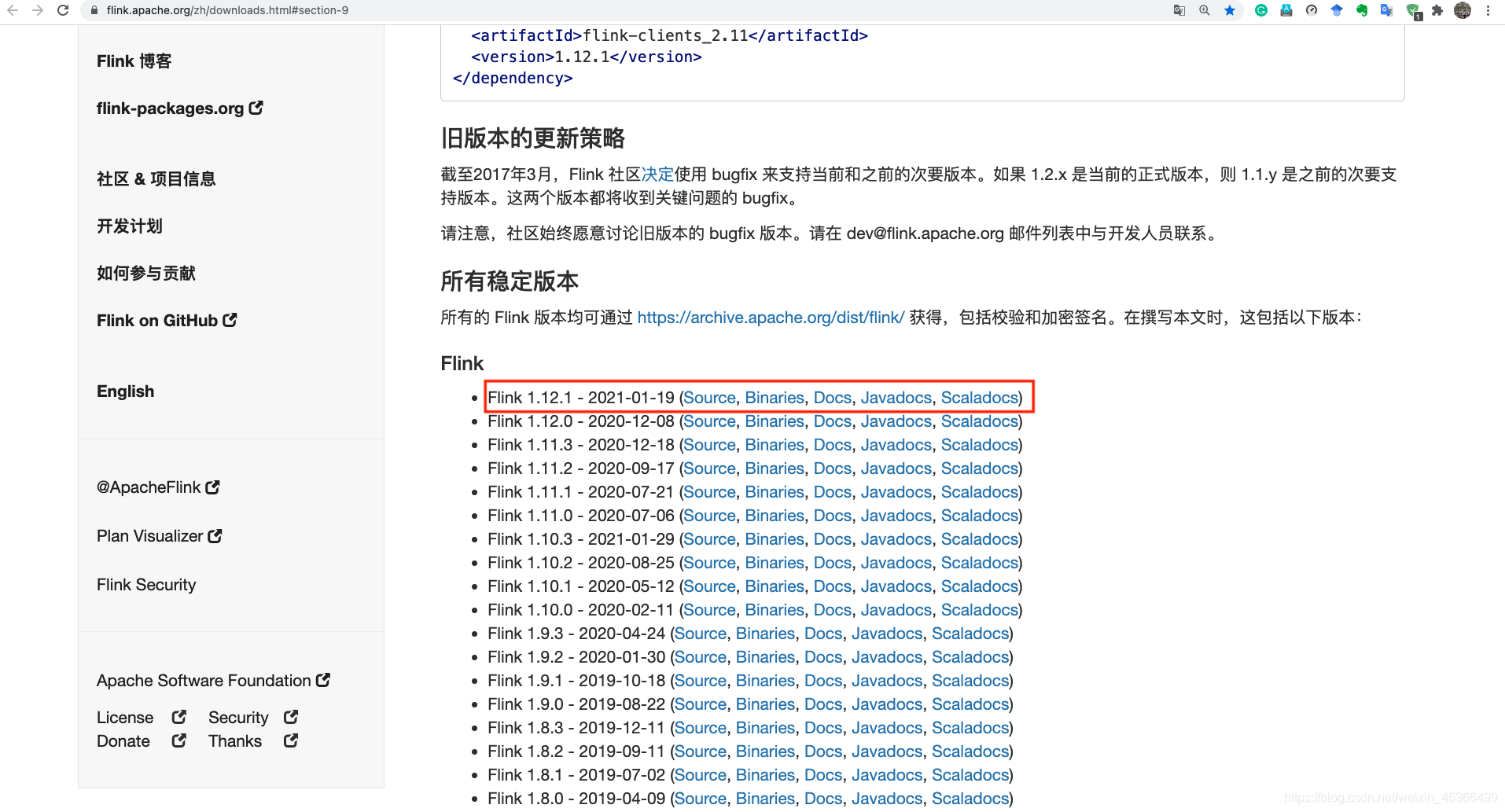Open Docs for Flink 1.11.2
Screen dimensions: 1505x812
[833, 468]
